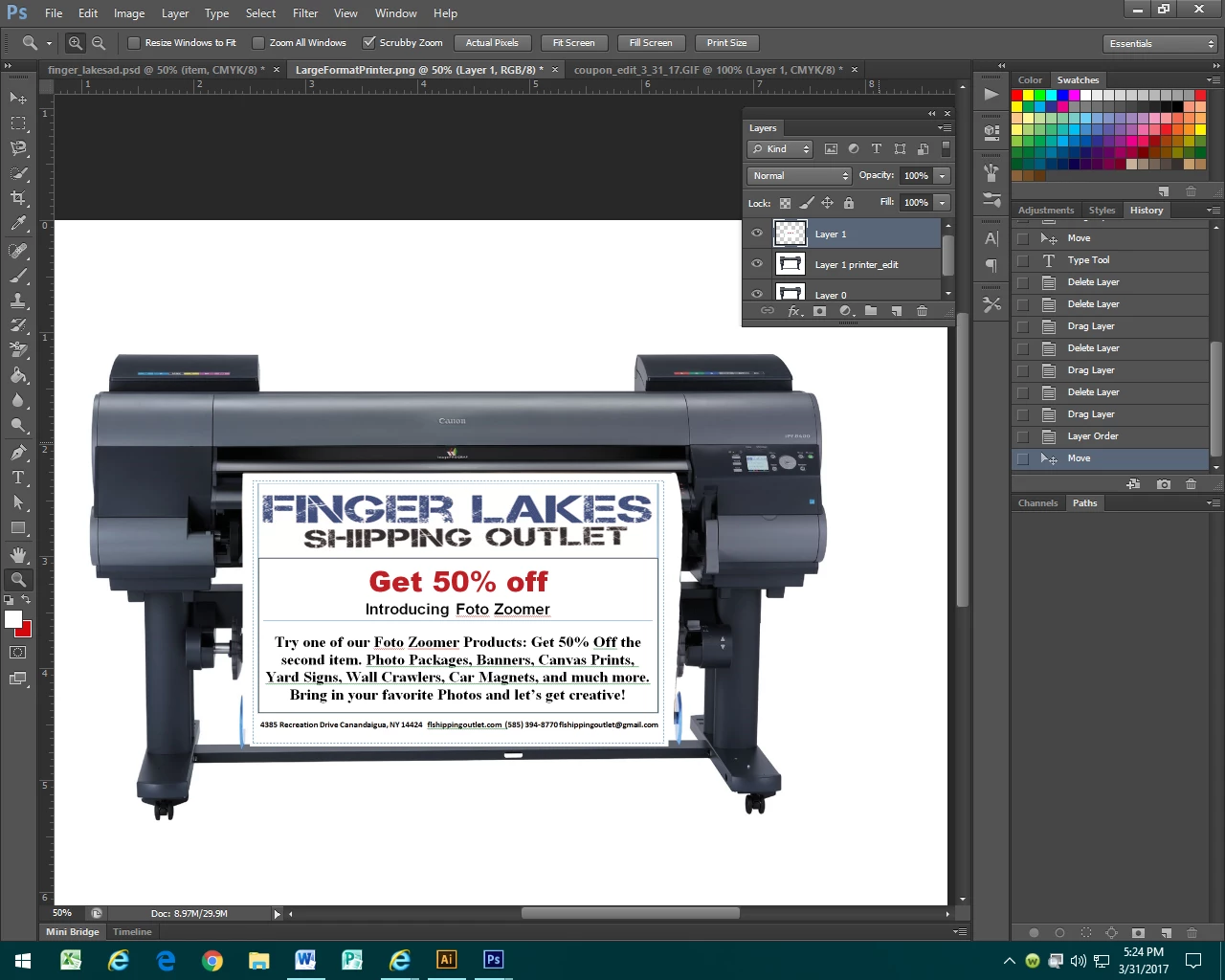Select the Clone Stamp tool
The height and width of the screenshot is (980, 1225).
coord(18,300)
